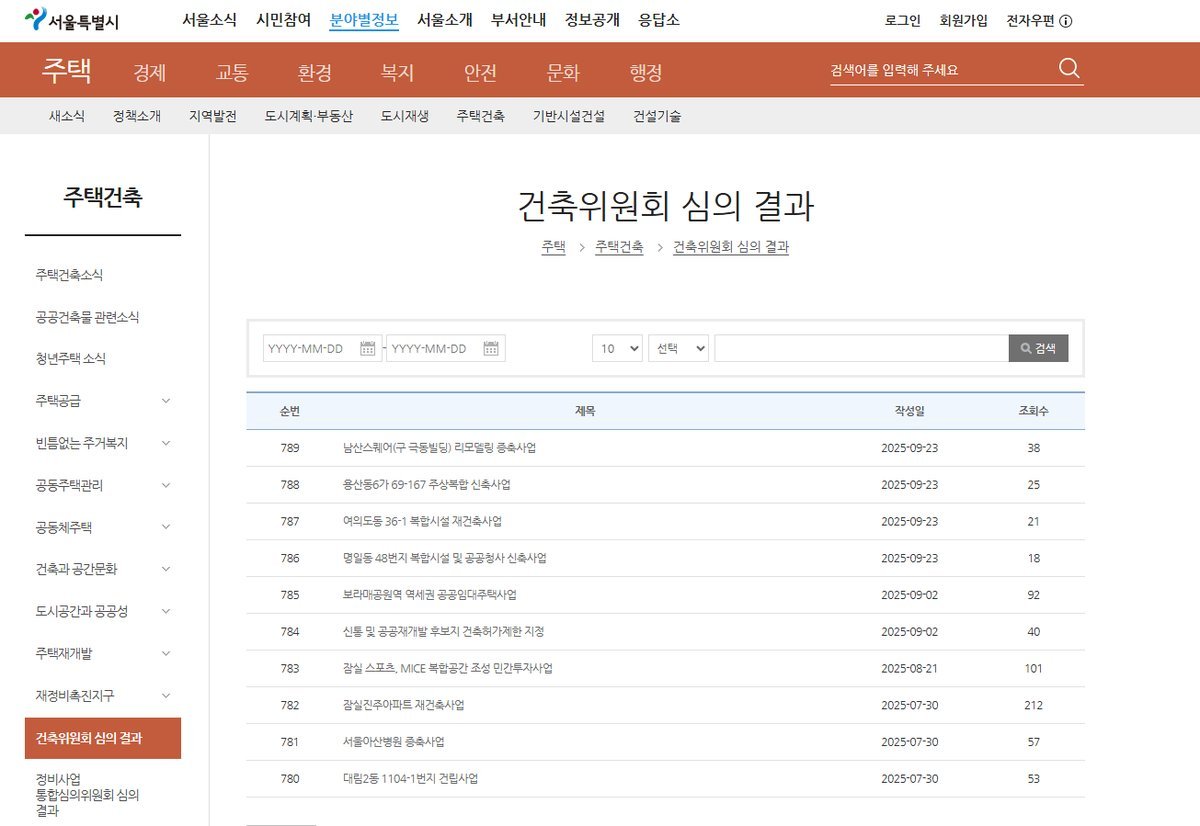Open the rows-per-page dropdown showing 10
This screenshot has height=826, width=1200.
[x=617, y=348]
